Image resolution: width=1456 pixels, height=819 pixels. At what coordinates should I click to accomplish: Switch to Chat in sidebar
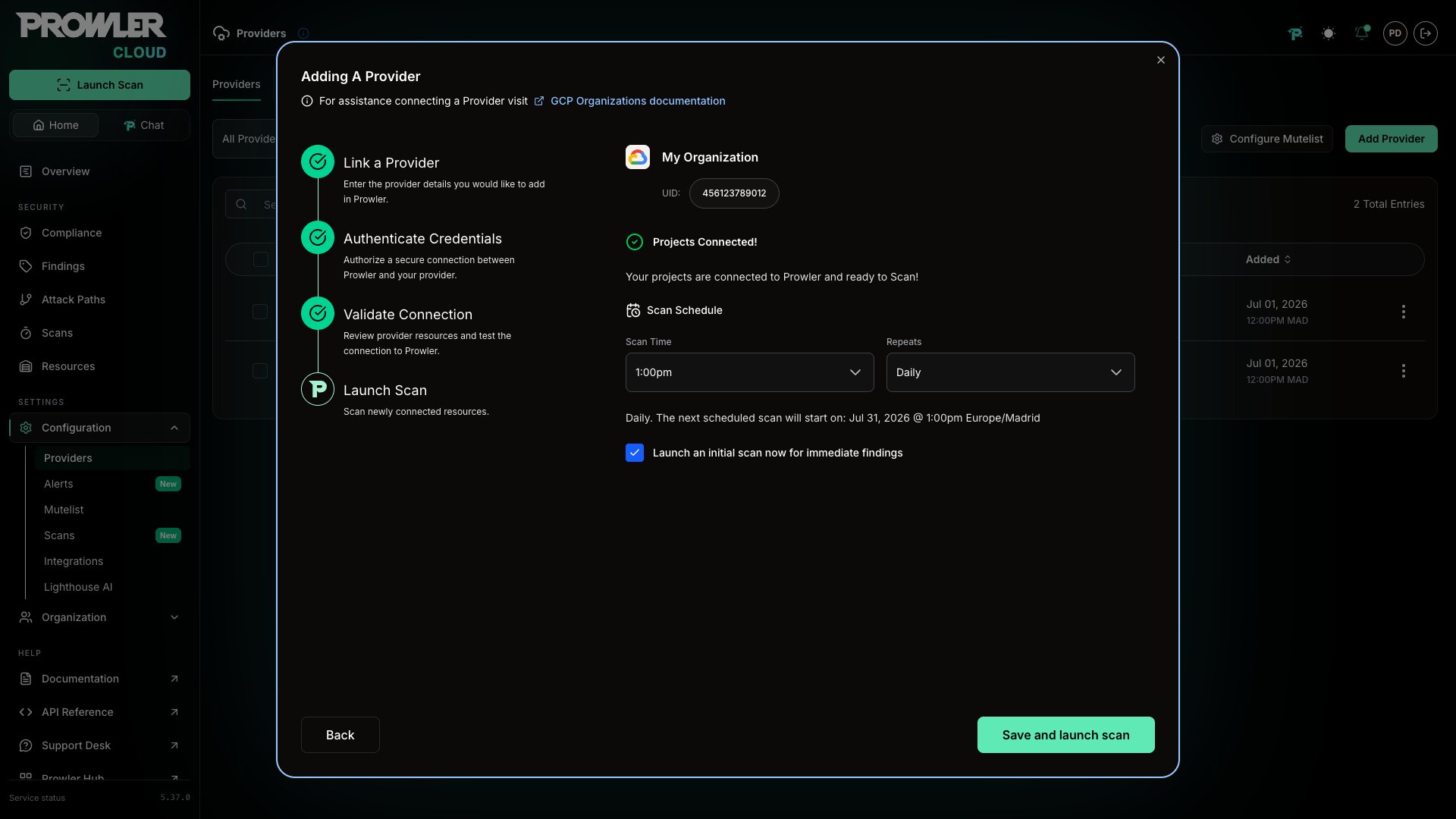(144, 125)
